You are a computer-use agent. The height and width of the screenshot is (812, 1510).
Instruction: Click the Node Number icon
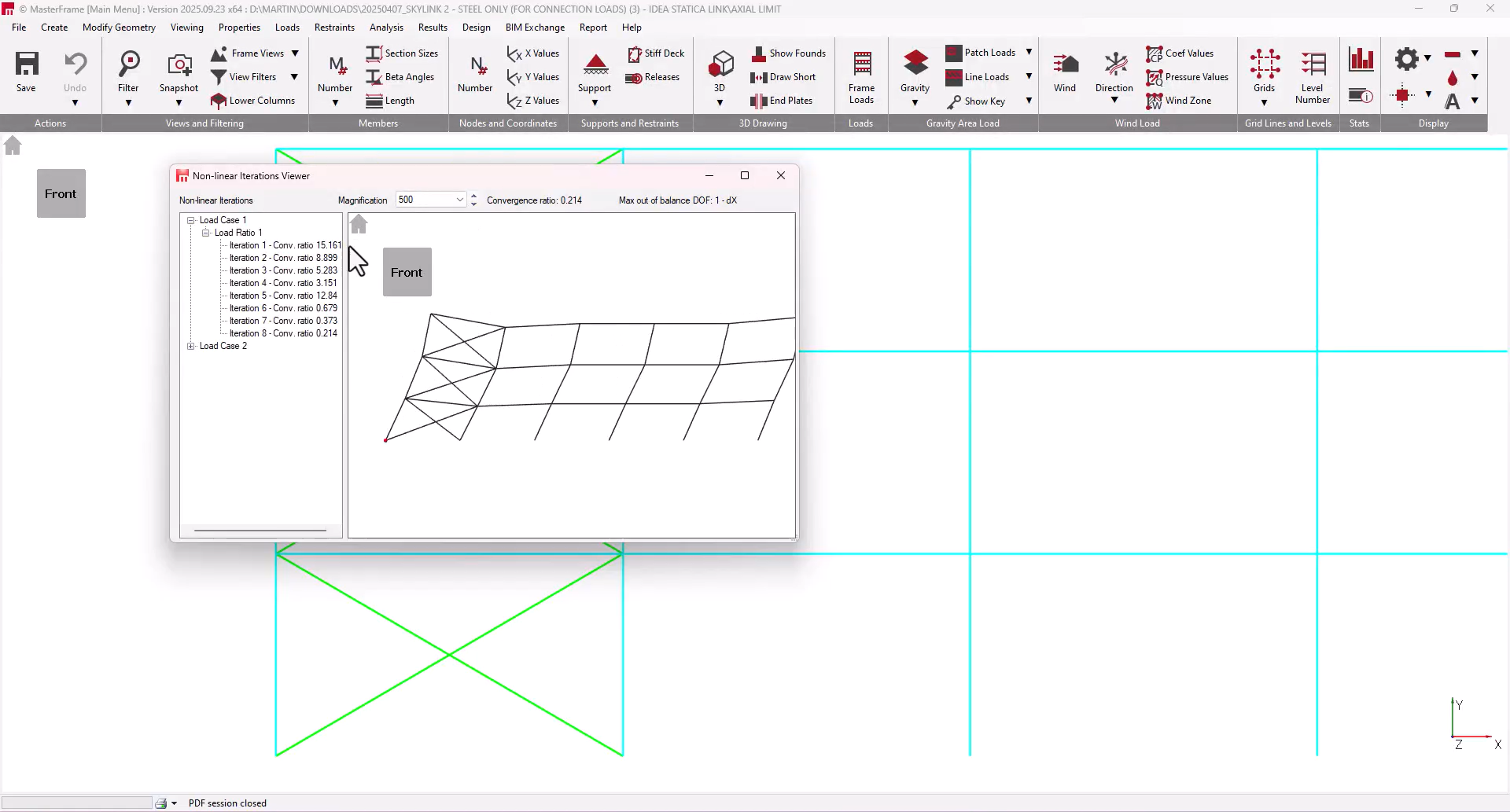pos(477,64)
